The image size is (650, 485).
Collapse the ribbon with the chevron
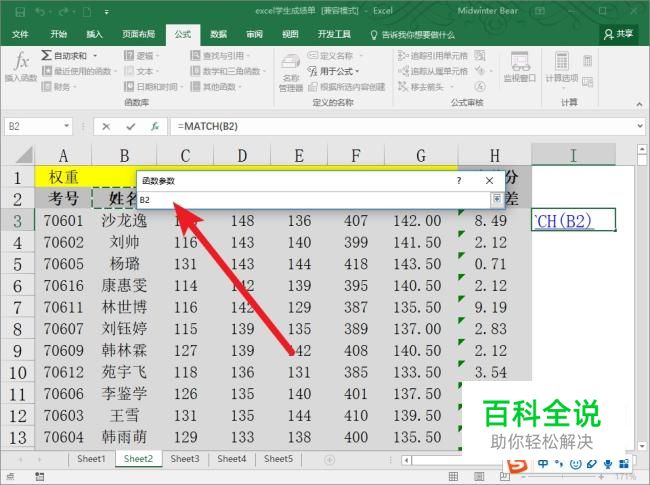tap(639, 104)
